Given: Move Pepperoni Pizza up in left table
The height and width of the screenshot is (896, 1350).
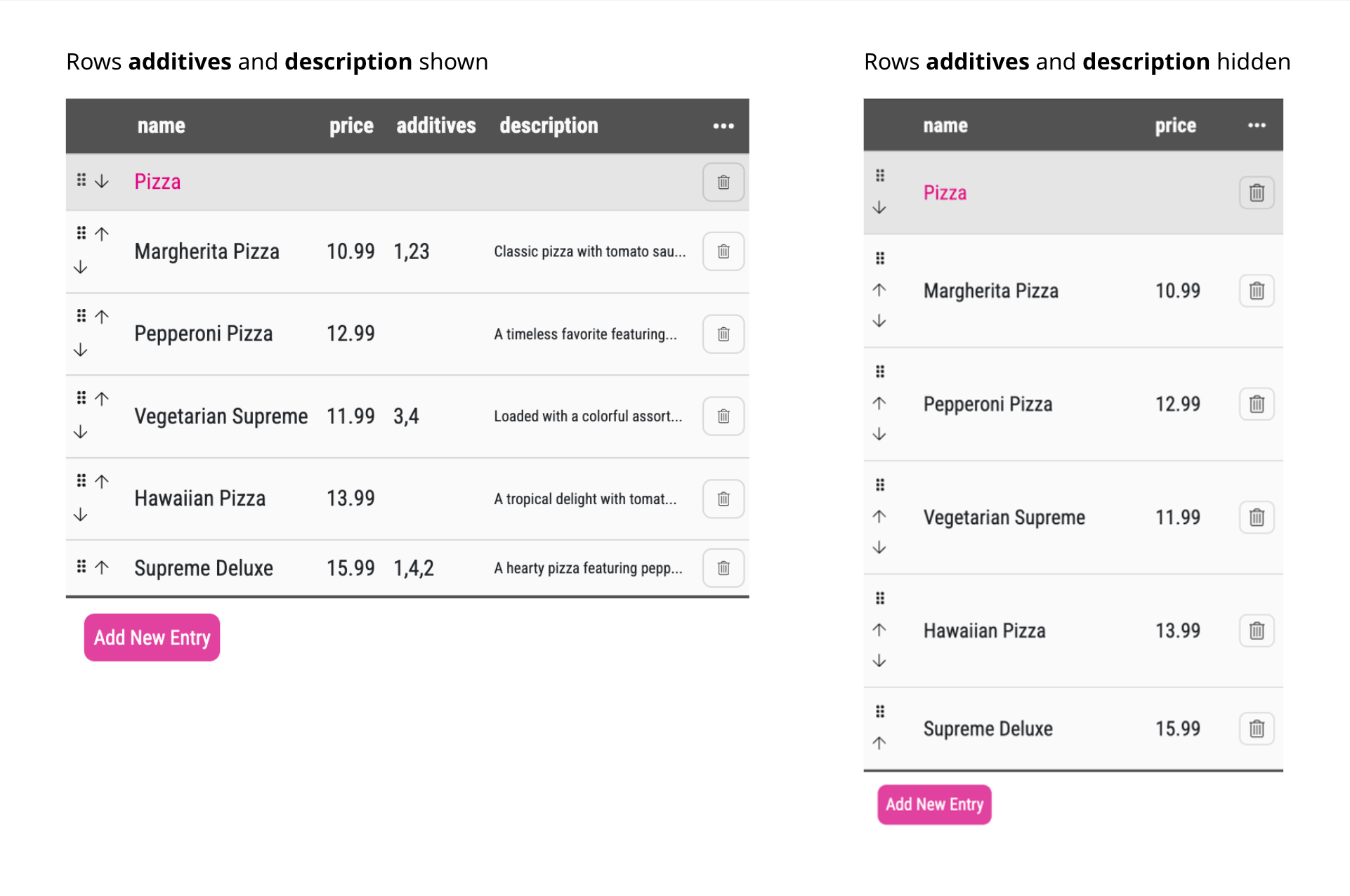Looking at the screenshot, I should point(102,317).
